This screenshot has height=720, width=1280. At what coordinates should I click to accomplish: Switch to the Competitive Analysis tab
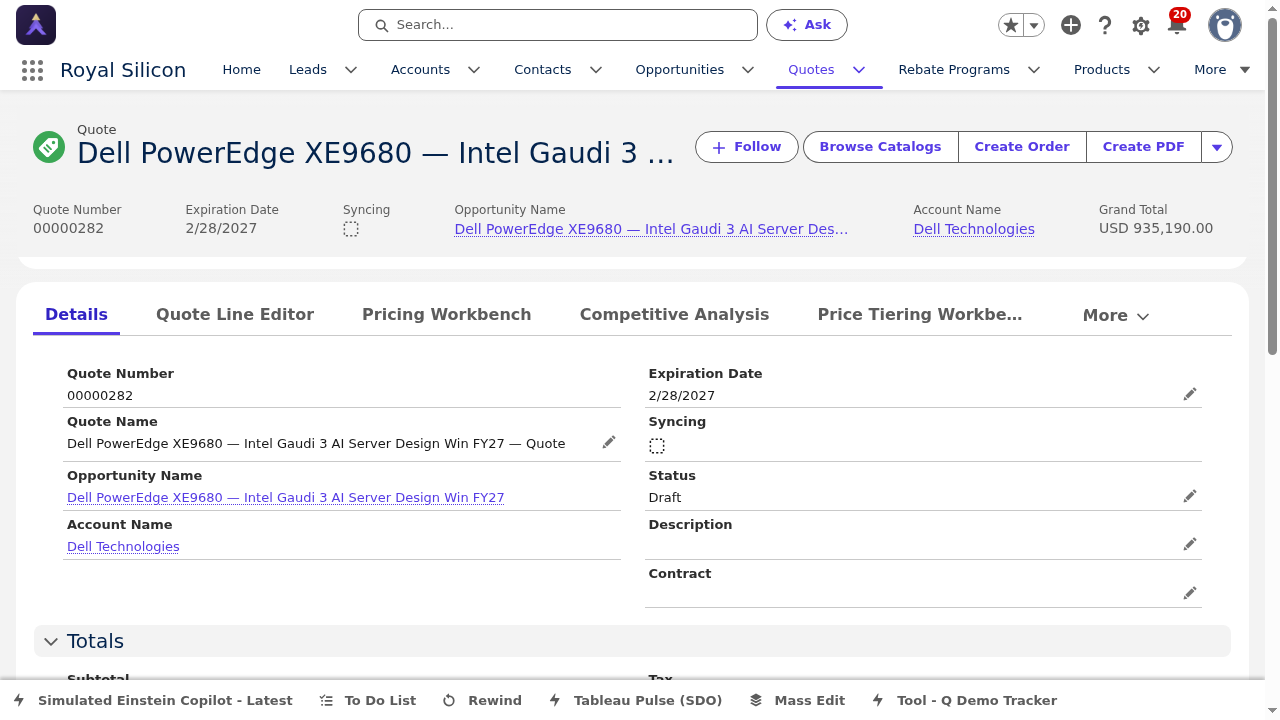675,314
